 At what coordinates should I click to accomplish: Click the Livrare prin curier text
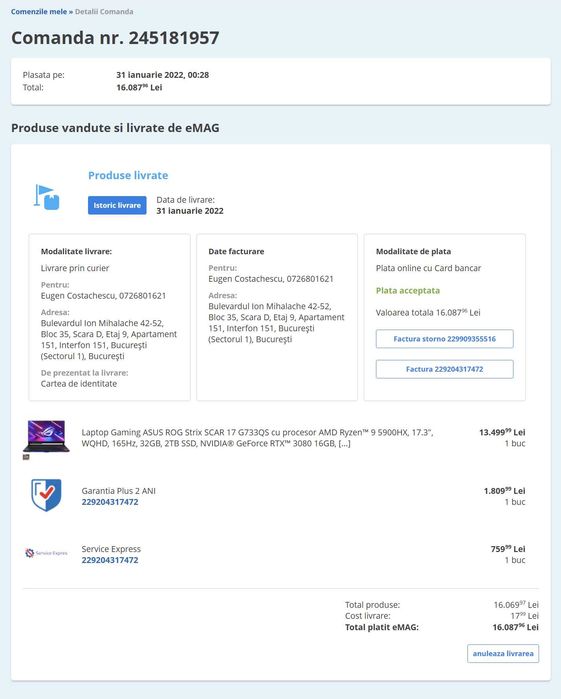(x=75, y=268)
